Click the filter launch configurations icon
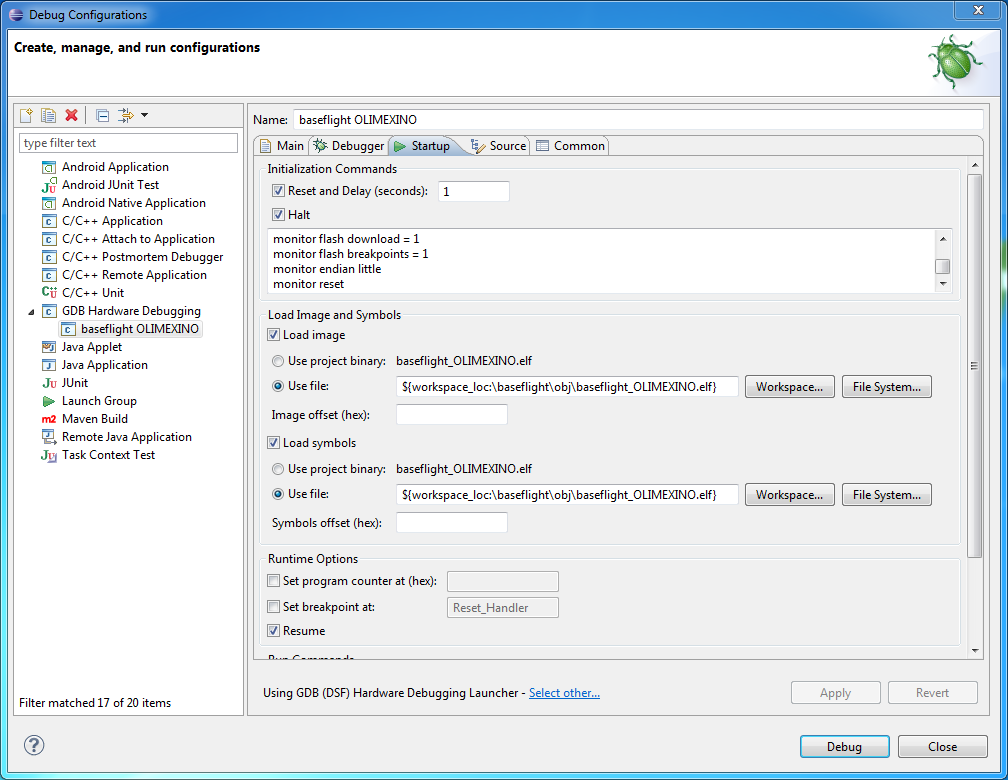This screenshot has height=780, width=1008. click(x=125, y=115)
